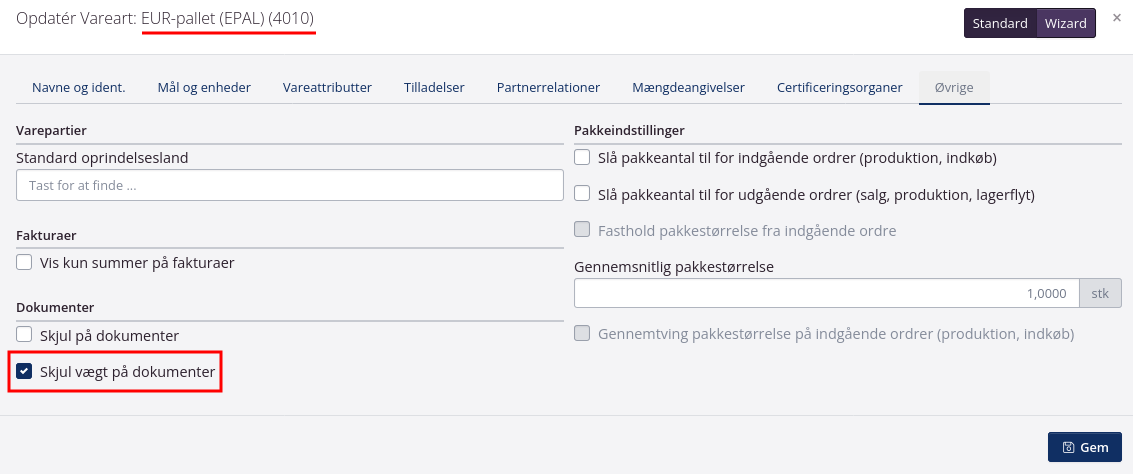Click the Standard oprindelsesland label
The height and width of the screenshot is (474, 1133).
[x=102, y=158]
